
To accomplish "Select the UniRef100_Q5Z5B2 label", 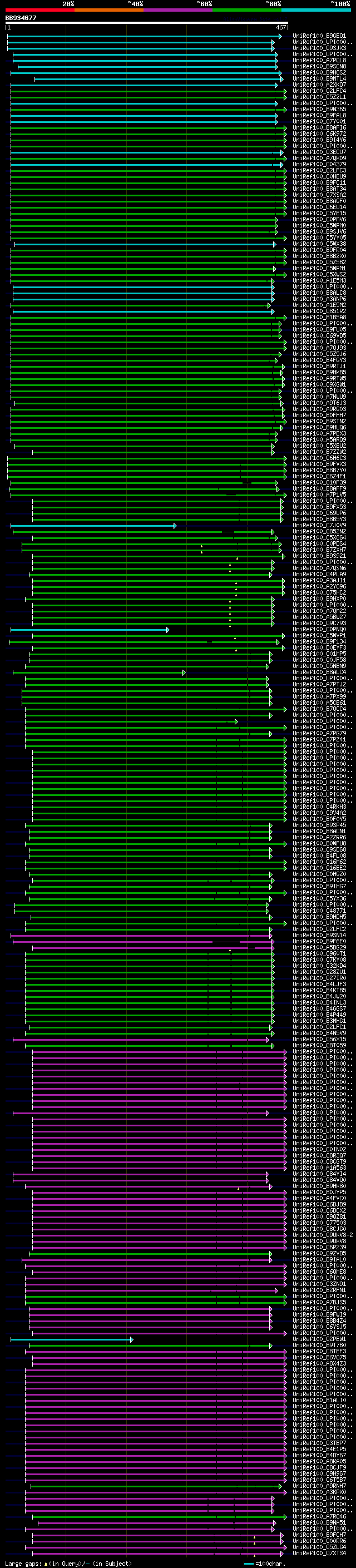I will click(x=319, y=263).
